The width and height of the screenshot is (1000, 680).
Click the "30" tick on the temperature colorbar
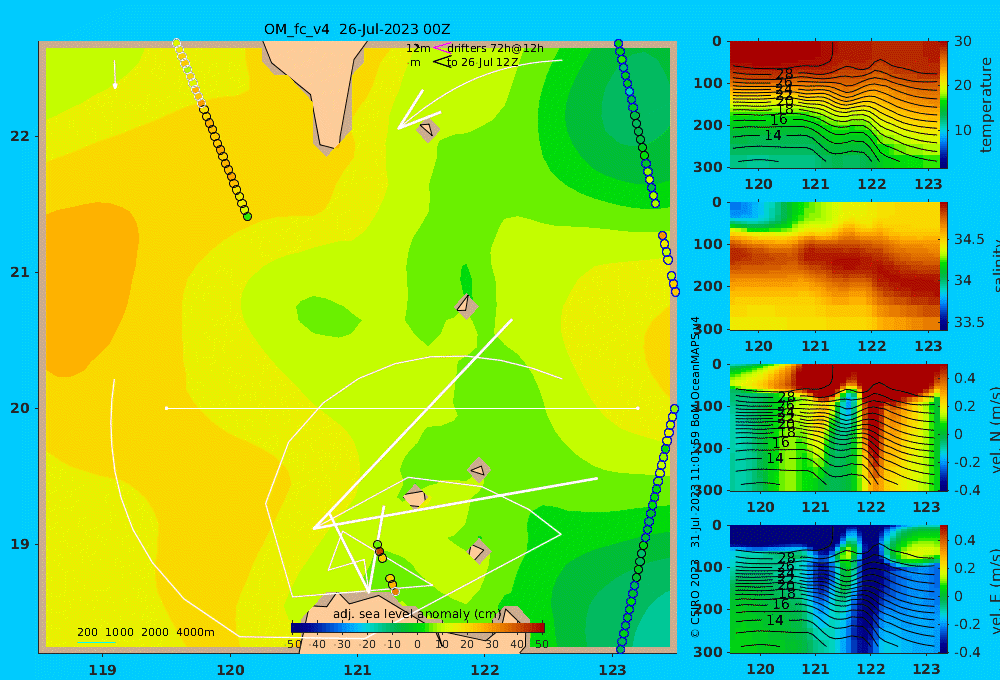point(963,41)
